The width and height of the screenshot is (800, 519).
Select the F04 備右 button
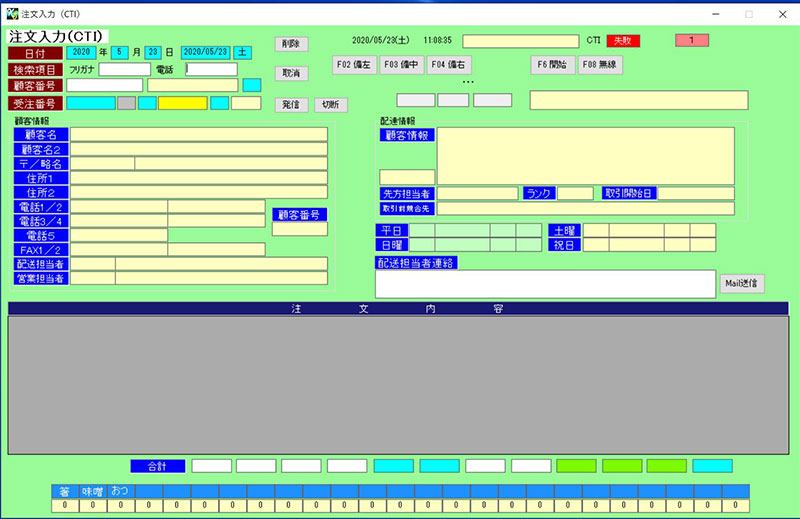[x=449, y=64]
